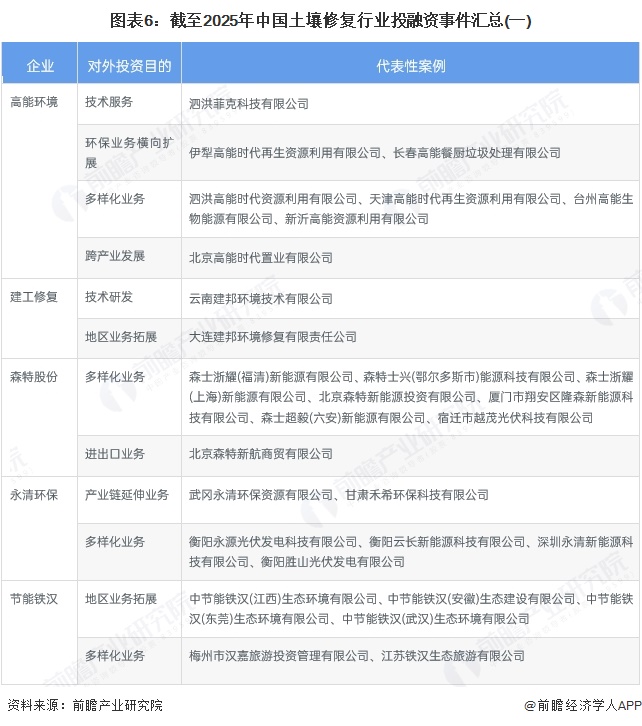642x726 pixels.
Task: Select the 泗洪高能时代资源利用有限公司 case text
Action: (273, 199)
